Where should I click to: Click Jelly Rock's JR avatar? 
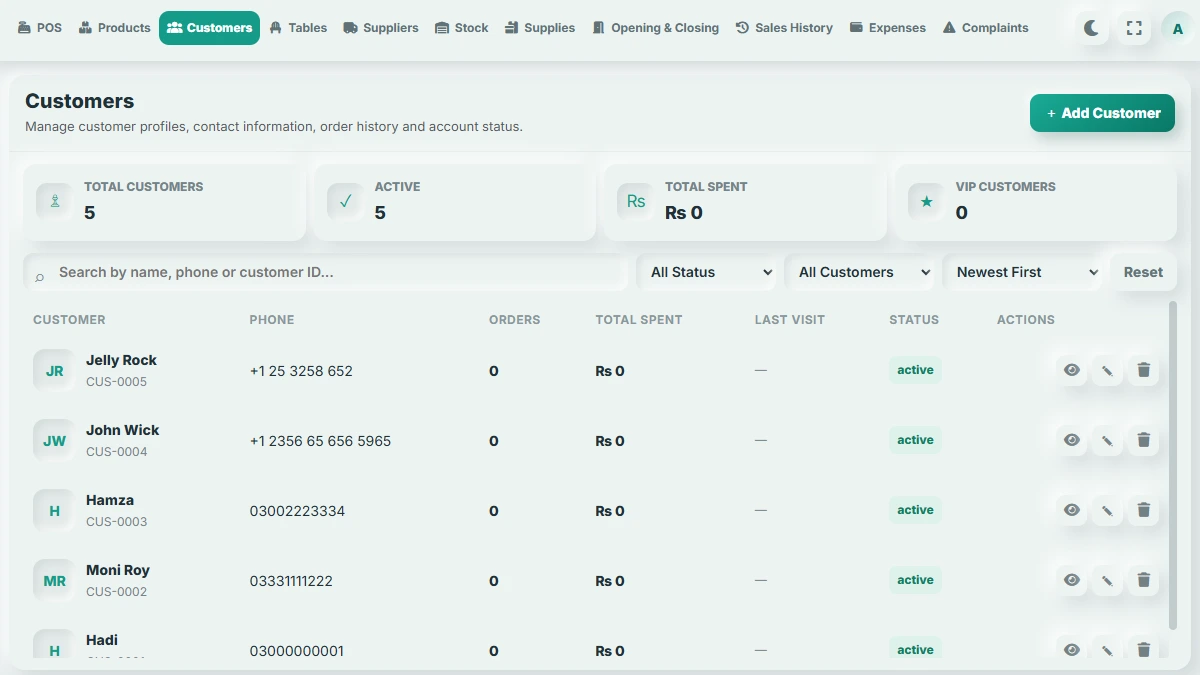[x=54, y=370]
